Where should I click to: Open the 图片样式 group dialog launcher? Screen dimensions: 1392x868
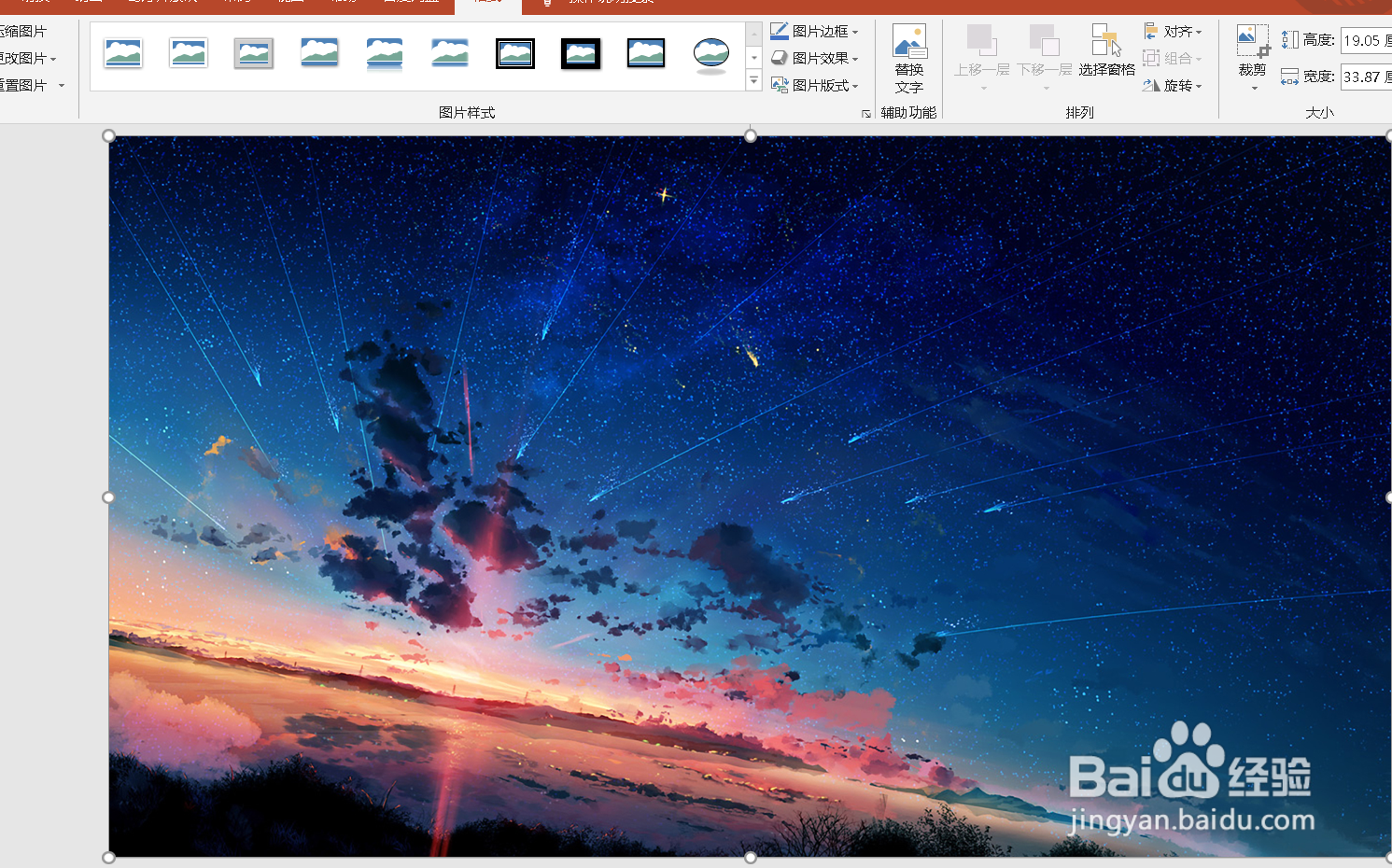coord(866,114)
